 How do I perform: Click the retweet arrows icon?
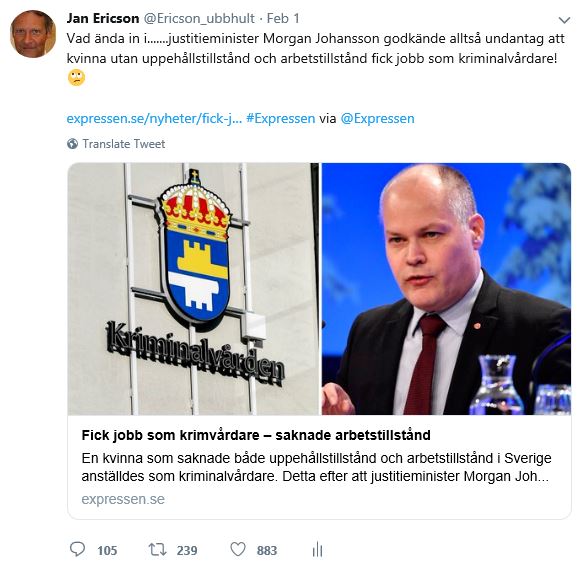click(158, 549)
